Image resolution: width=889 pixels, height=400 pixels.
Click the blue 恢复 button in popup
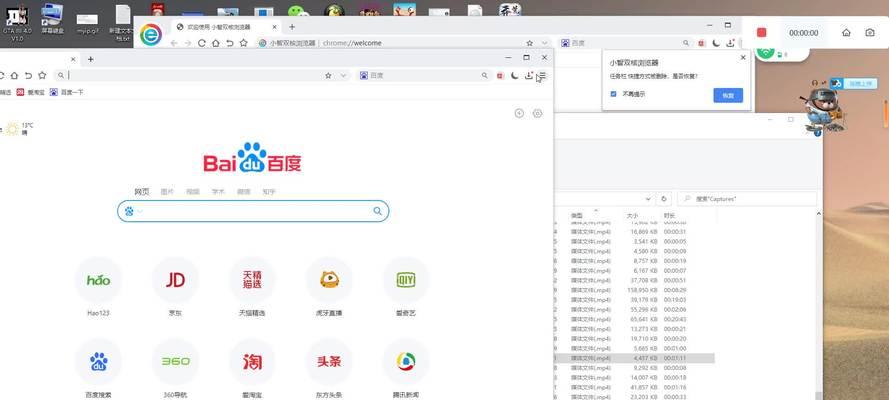728,95
